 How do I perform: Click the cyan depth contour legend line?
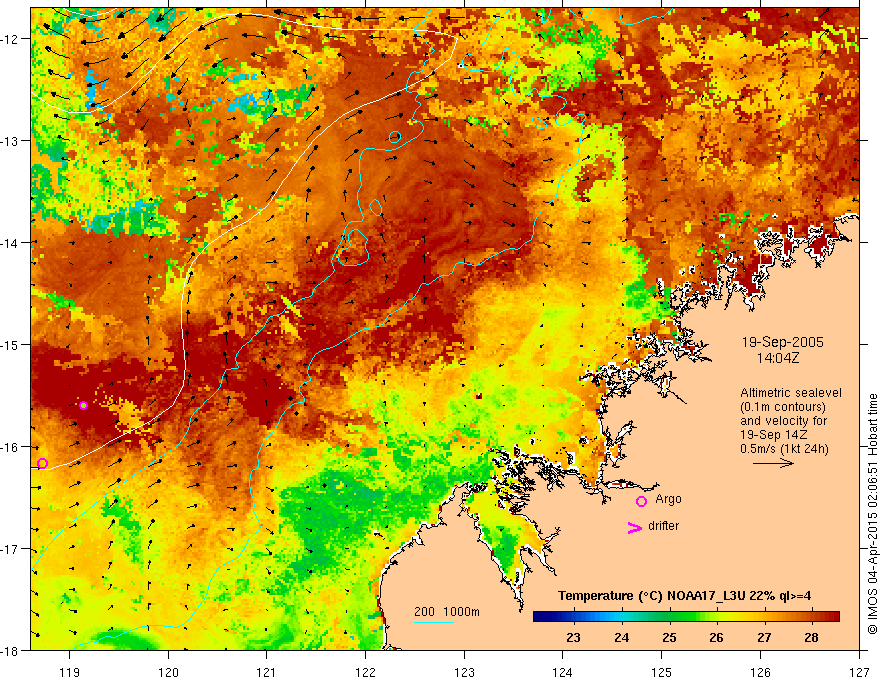434,622
